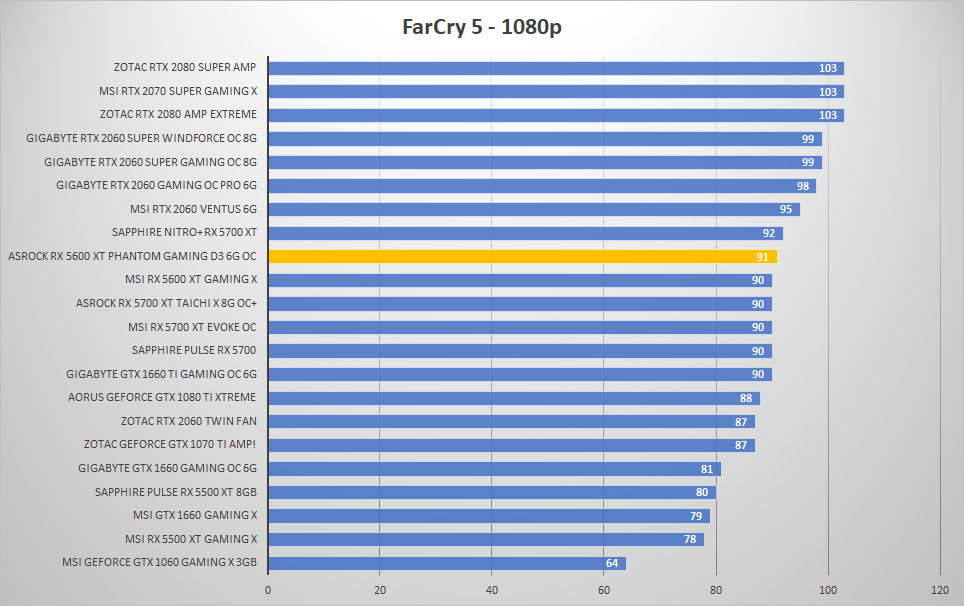
Task: Click the SAPPHIRE NITRO+ RX 5700 XT bar
Action: 526,233
